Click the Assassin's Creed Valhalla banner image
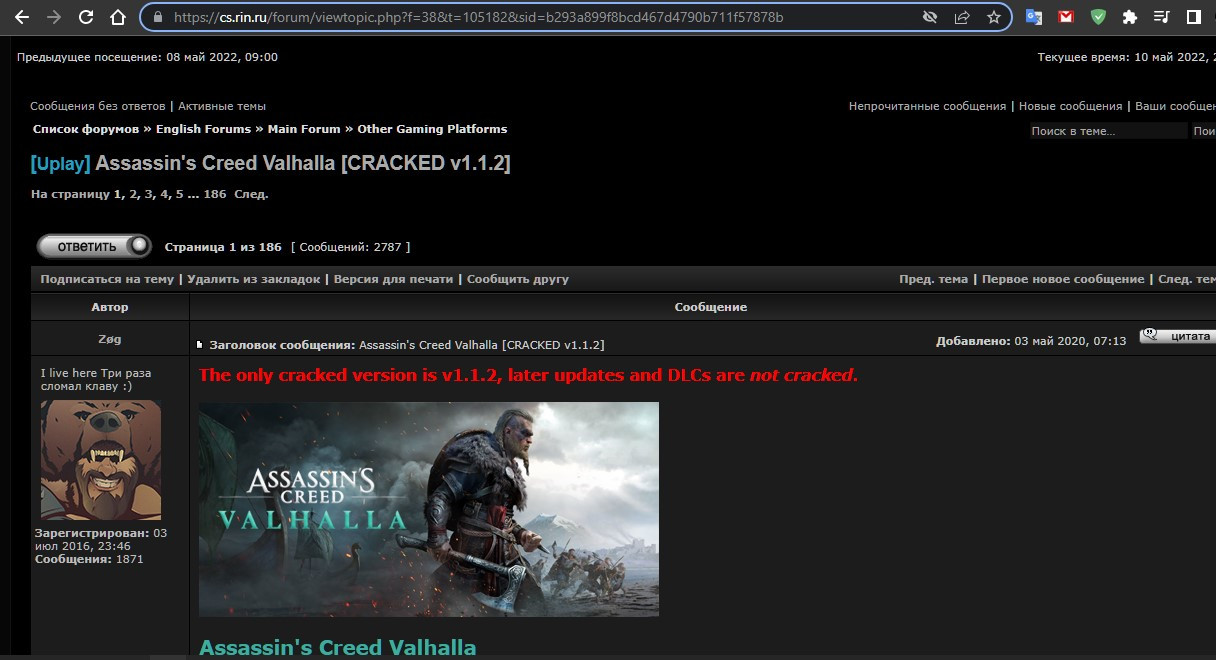Screen dimensions: 1216x660 tap(428, 509)
